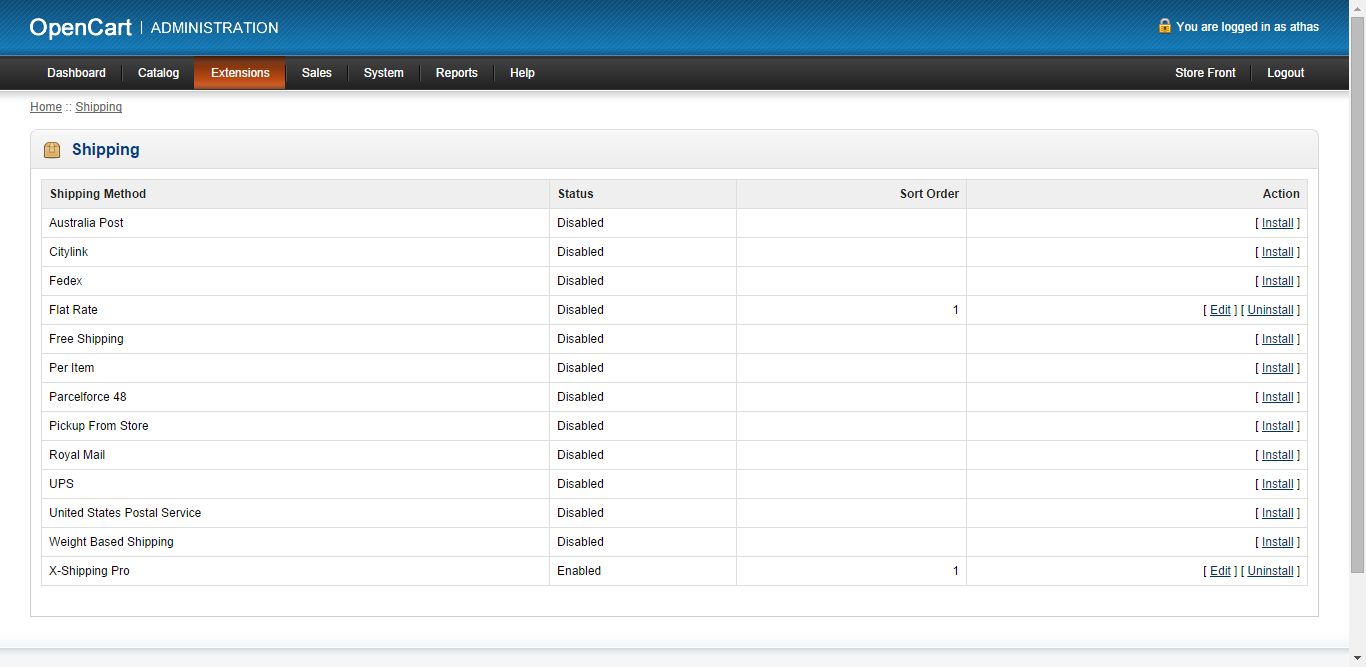Image resolution: width=1366 pixels, height=667 pixels.
Task: Install the Per Item shipping method
Action: pyautogui.click(x=1278, y=368)
